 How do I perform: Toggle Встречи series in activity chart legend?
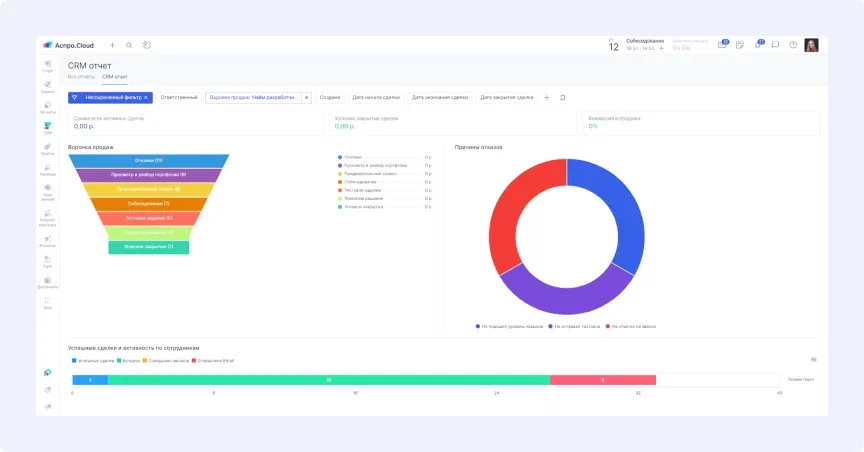(123, 359)
